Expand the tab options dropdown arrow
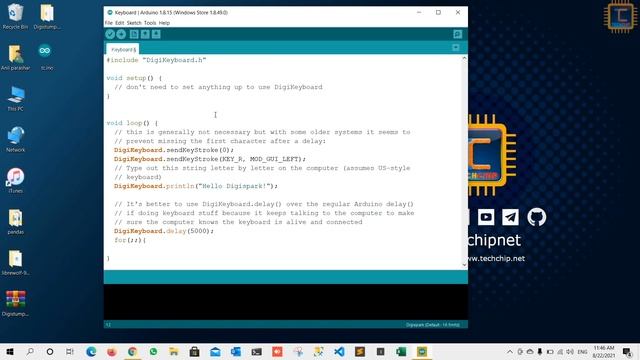The height and width of the screenshot is (360, 640). (x=456, y=48)
